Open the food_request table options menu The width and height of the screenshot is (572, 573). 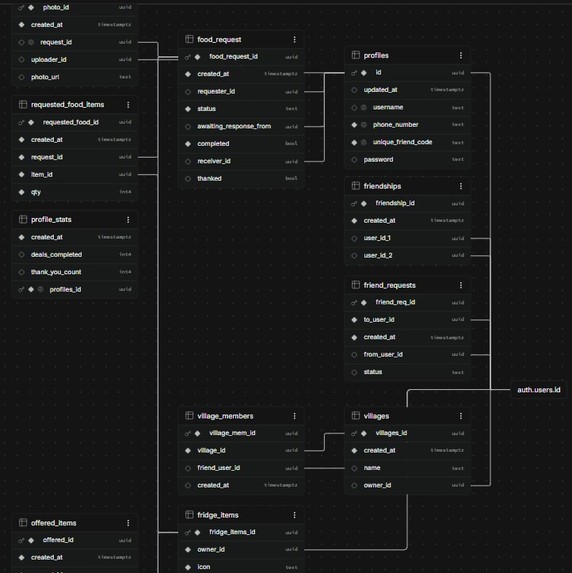(x=295, y=39)
